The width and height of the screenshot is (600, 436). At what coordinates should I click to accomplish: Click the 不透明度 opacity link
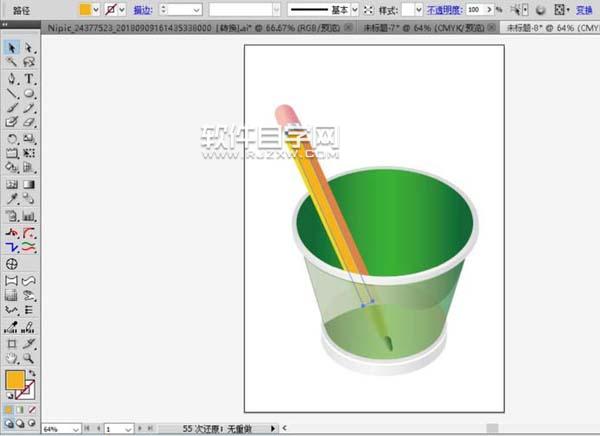pyautogui.click(x=445, y=9)
